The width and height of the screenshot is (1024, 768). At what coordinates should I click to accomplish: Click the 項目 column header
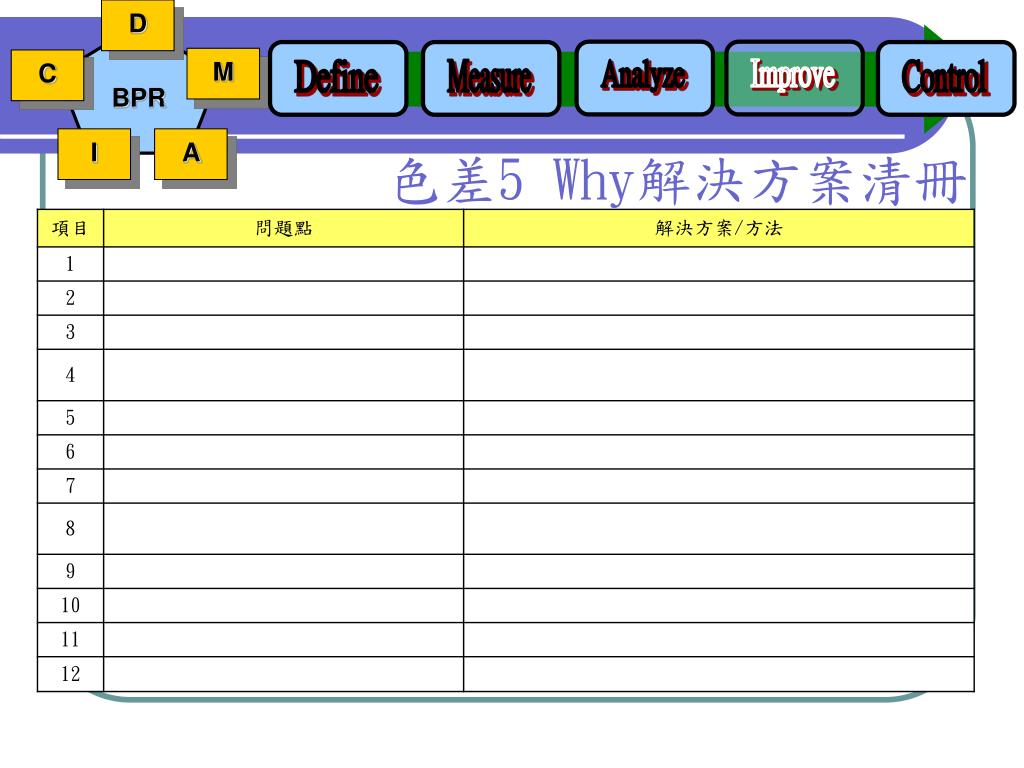click(x=71, y=228)
